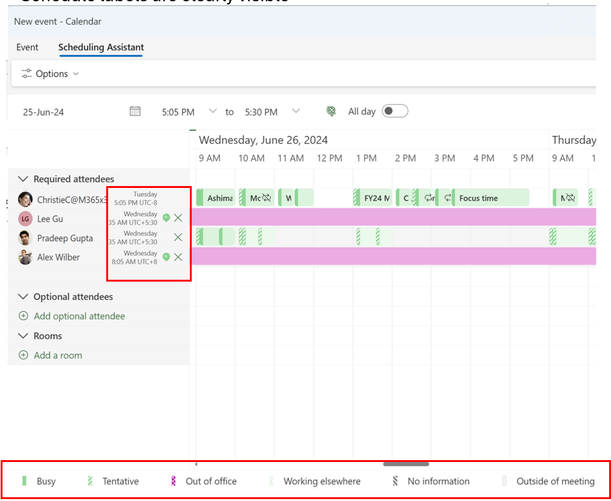This screenshot has height=501, width=611.
Task: Collapse the Rooms section
Action: [x=24, y=336]
